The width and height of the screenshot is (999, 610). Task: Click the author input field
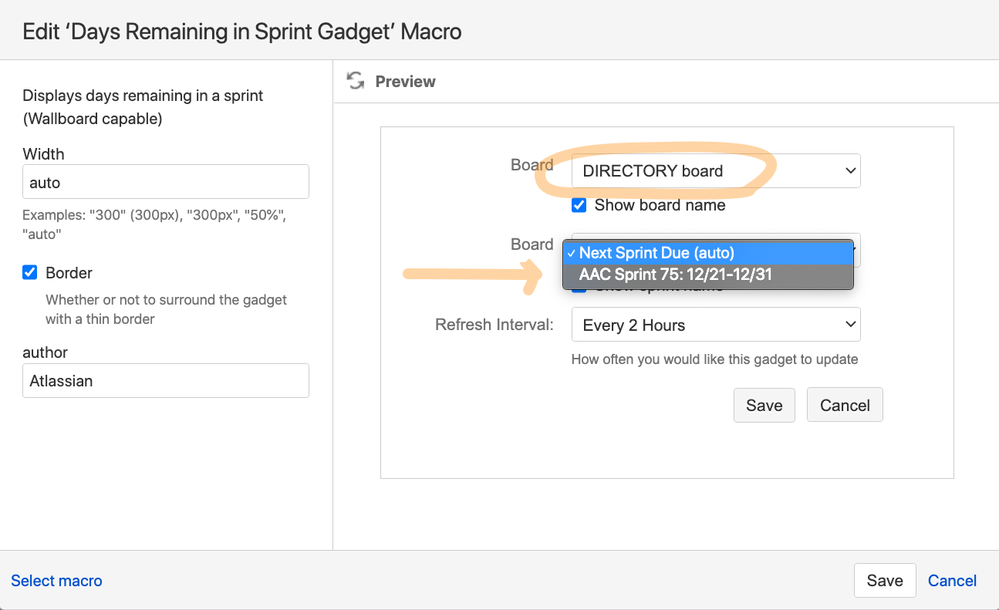[x=166, y=381]
